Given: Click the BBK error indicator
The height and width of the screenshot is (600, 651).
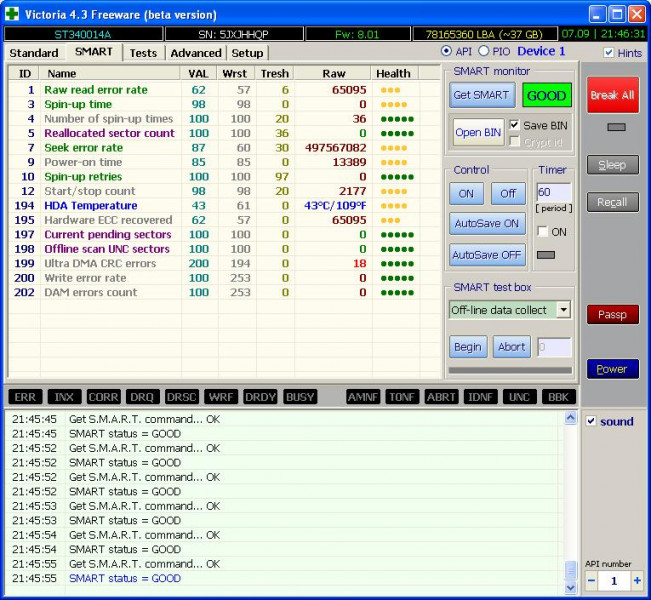Looking at the screenshot, I should point(558,397).
